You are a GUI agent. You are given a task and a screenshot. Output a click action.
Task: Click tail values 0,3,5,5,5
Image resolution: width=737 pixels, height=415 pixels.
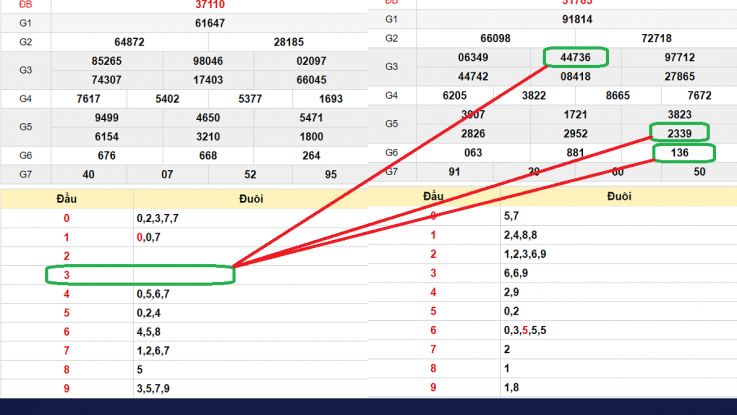click(x=525, y=330)
